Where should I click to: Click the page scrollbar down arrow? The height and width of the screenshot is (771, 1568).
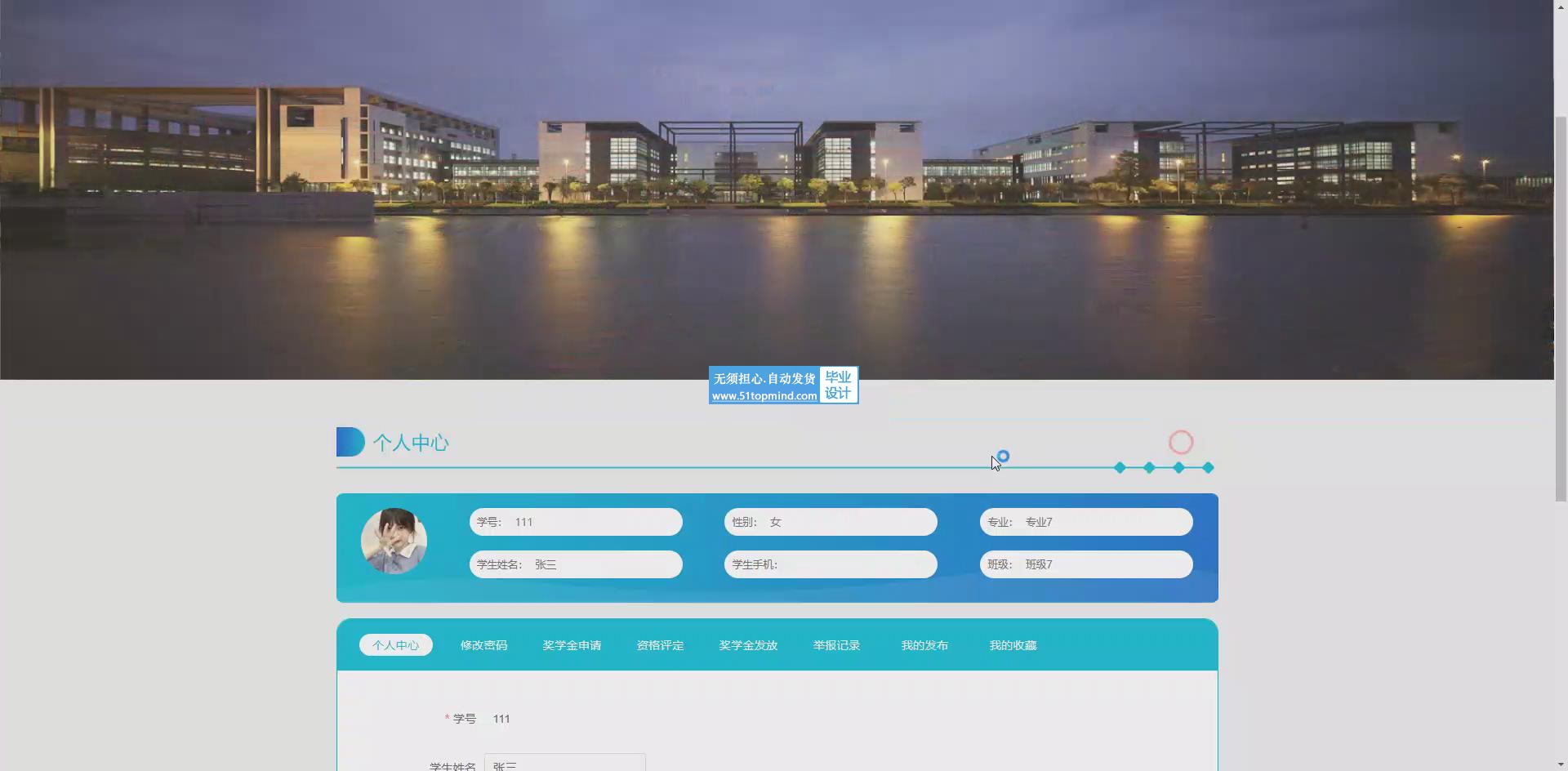point(1561,764)
